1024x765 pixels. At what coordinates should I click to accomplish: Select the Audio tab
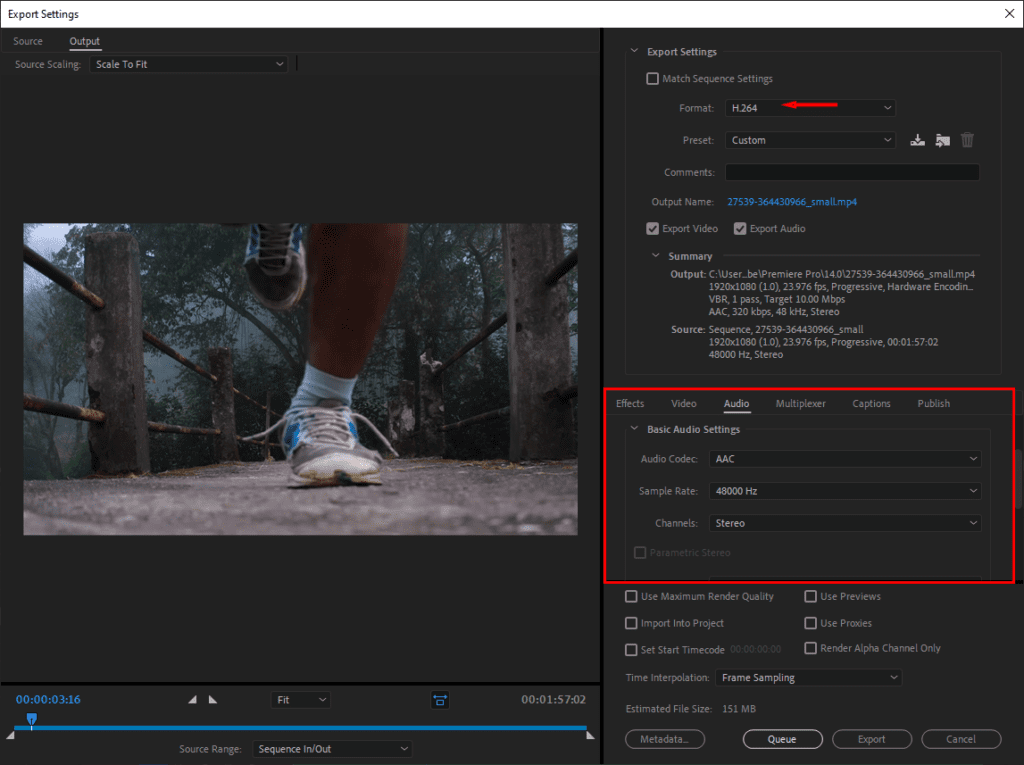pyautogui.click(x=736, y=403)
